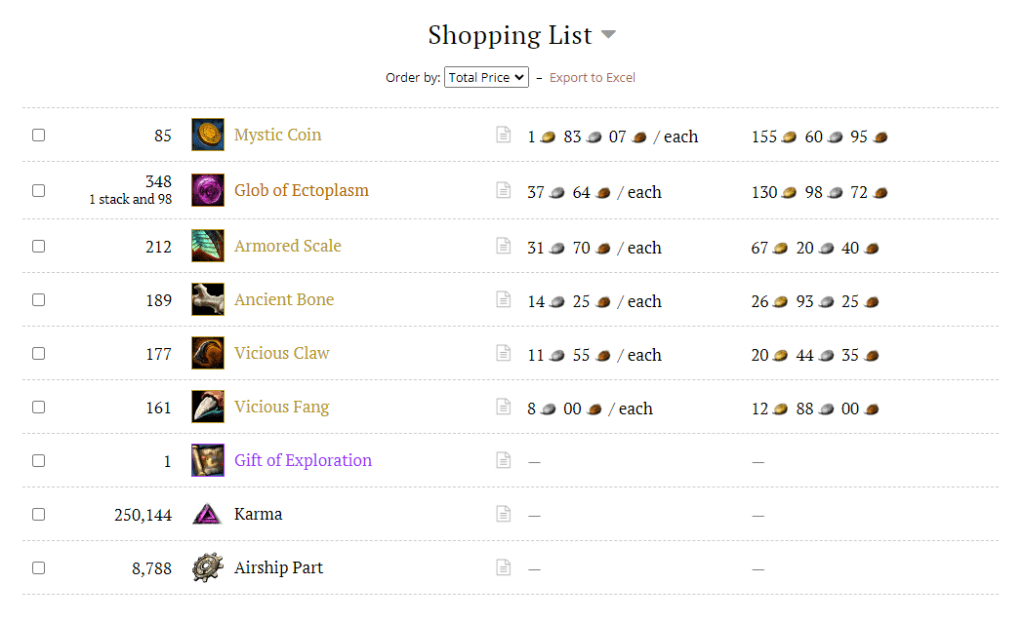Open the Glob of Ectoplasm link
This screenshot has width=1024, height=623.
tap(301, 190)
